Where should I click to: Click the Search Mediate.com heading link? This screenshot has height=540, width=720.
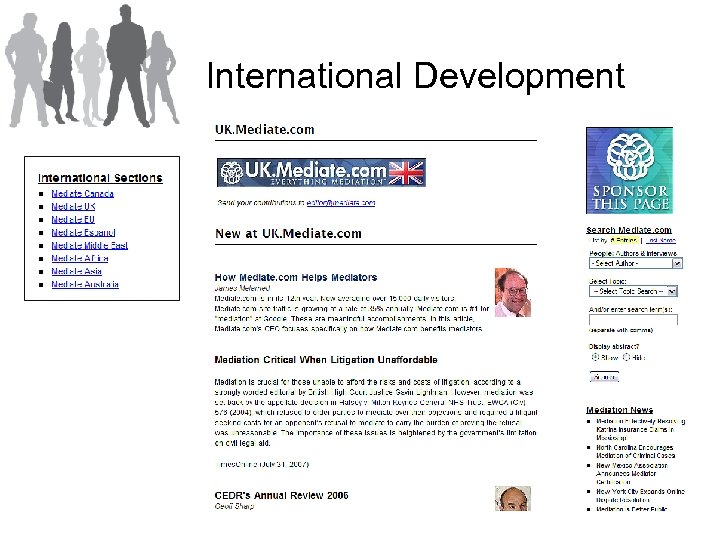pos(629,230)
